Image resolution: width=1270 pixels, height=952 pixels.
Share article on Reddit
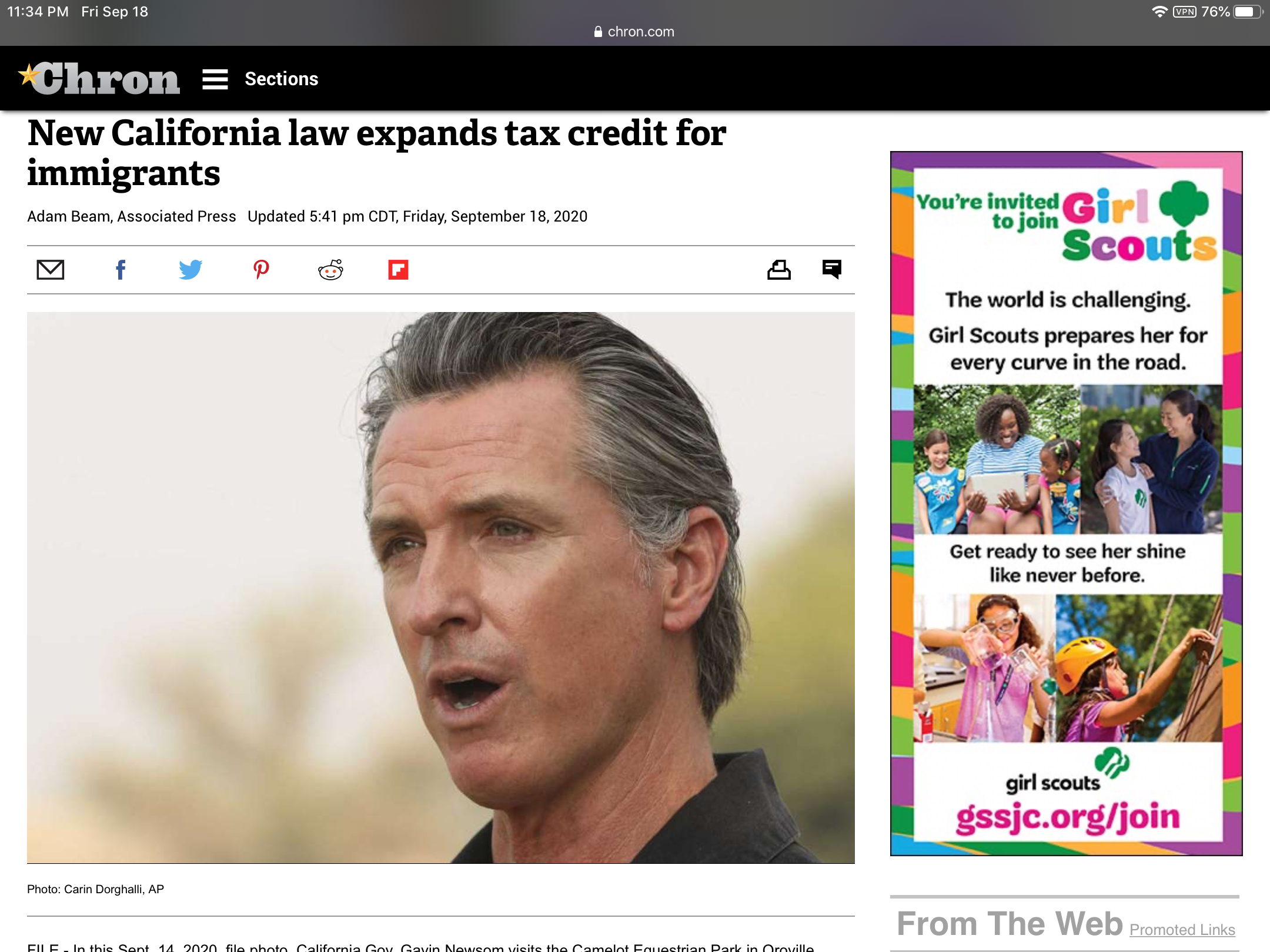330,270
